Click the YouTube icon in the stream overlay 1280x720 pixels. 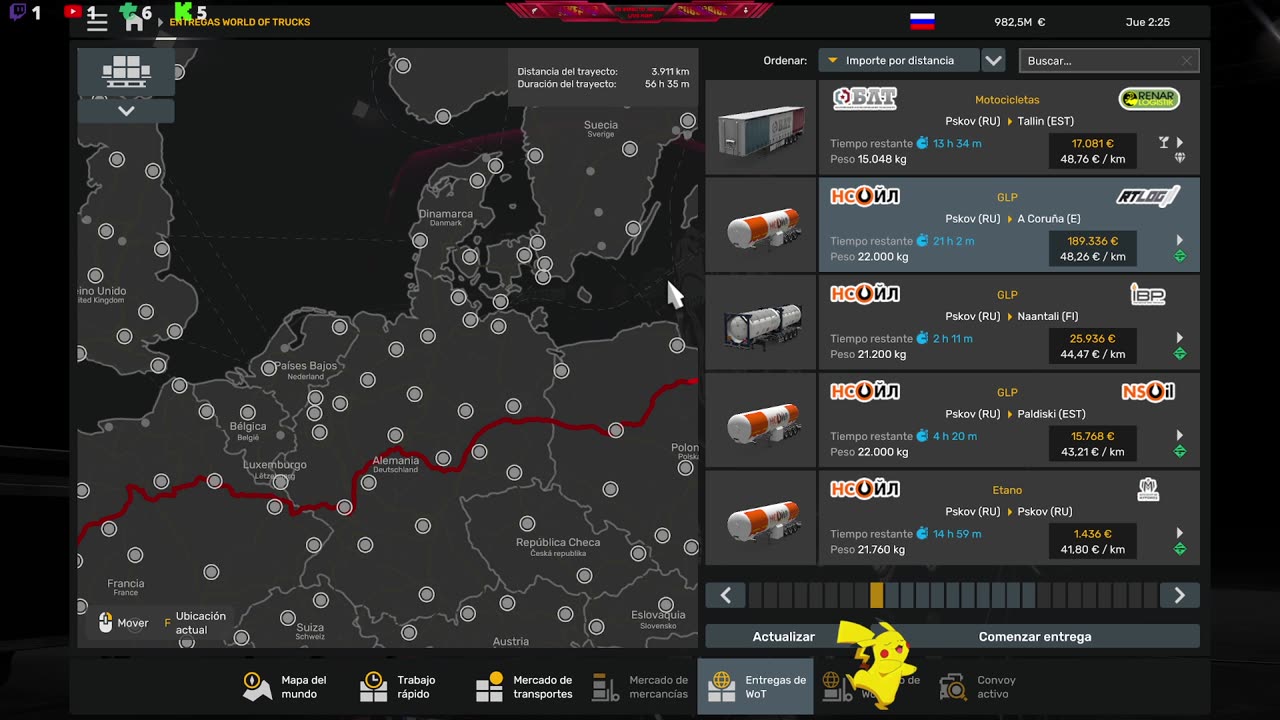coord(72,12)
